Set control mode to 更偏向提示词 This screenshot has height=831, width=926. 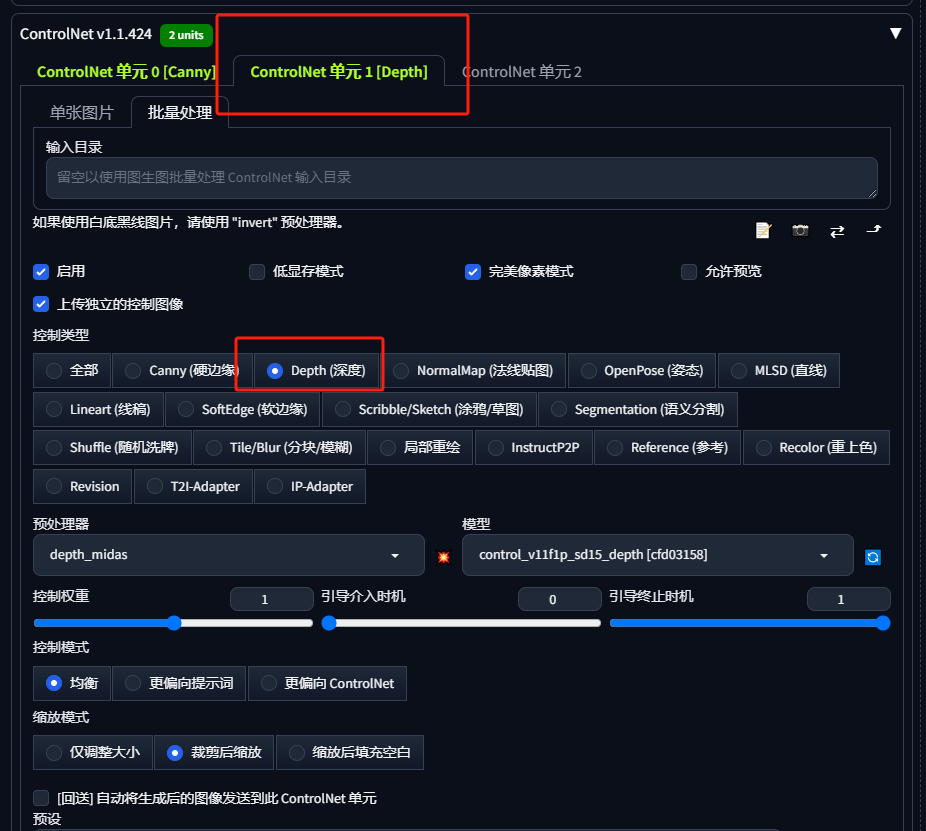click(x=179, y=683)
